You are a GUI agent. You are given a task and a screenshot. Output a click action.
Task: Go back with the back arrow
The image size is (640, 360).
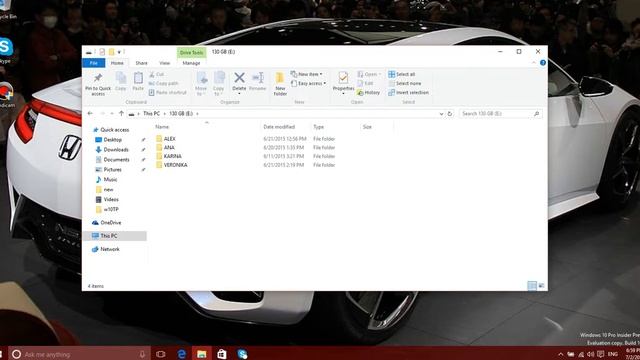90,113
